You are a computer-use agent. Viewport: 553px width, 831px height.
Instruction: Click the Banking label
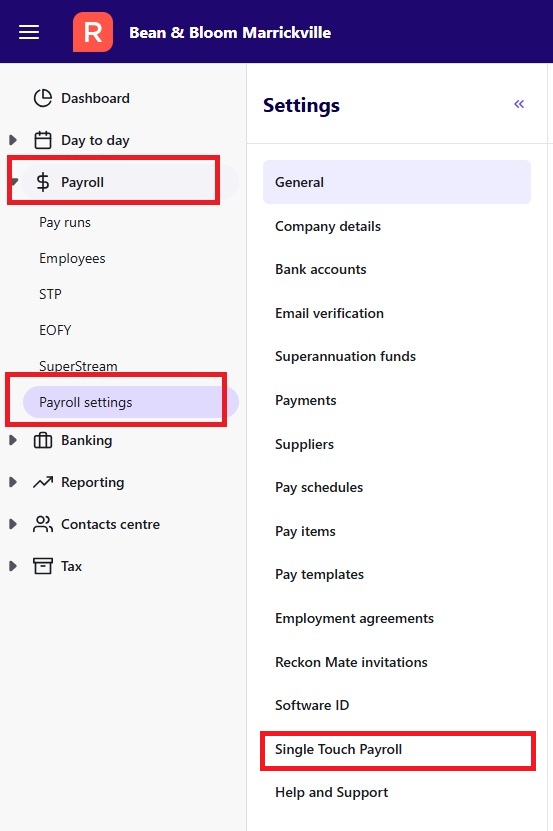click(87, 440)
